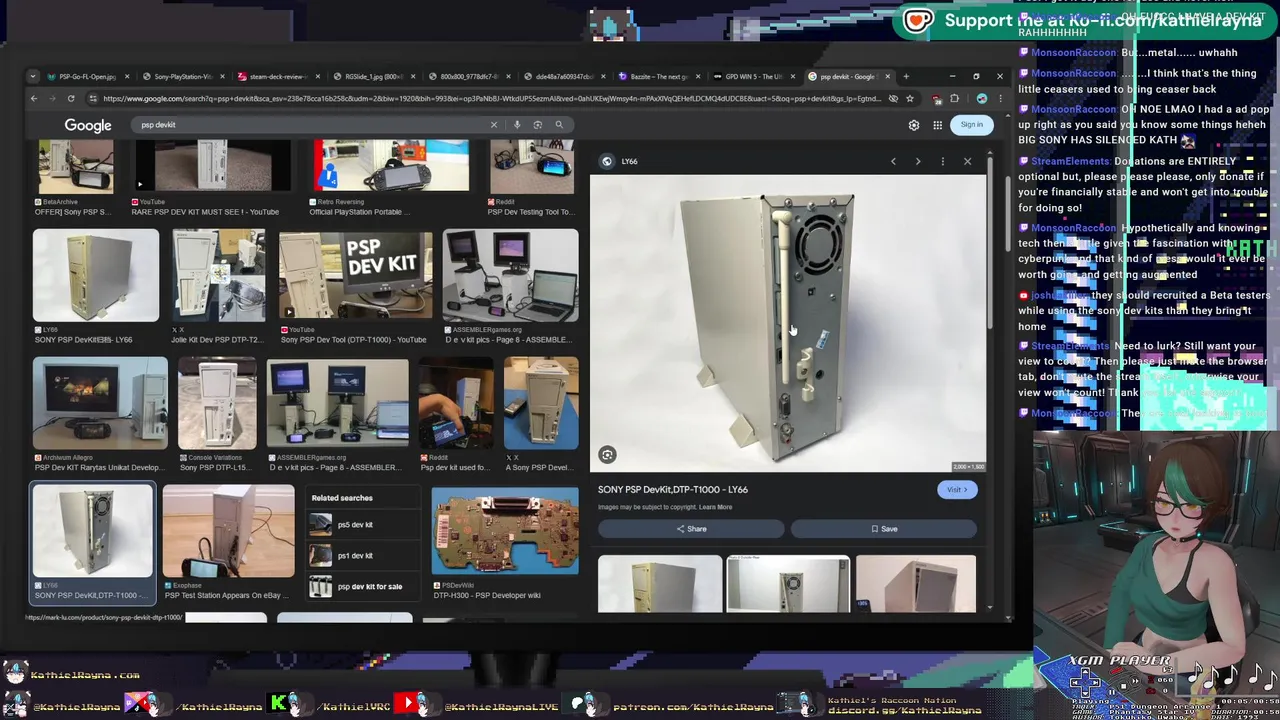
Task: Open the Jolie Kit Dev PSP DTP-T2 result
Action: pos(218,276)
